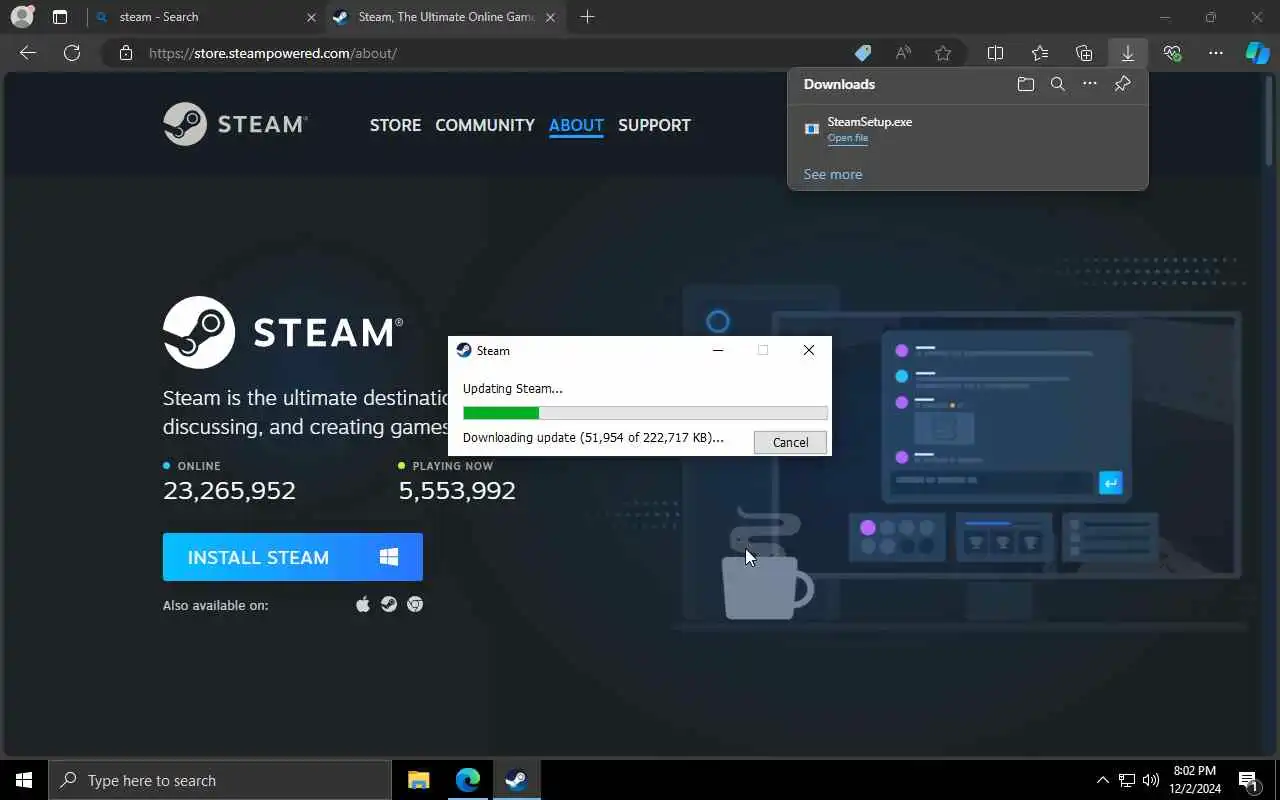The image size is (1280, 800).
Task: Show hidden system tray icons
Action: (x=1103, y=780)
